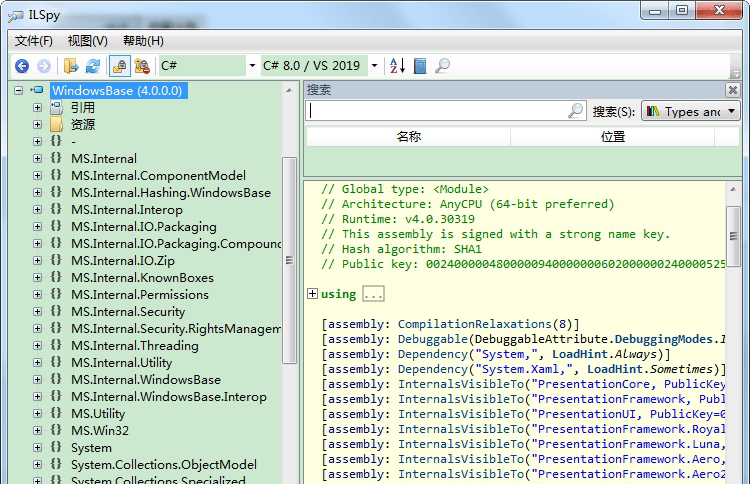Click the Sort results A-Z icon
This screenshot has width=750, height=503.
pyautogui.click(x=397, y=66)
